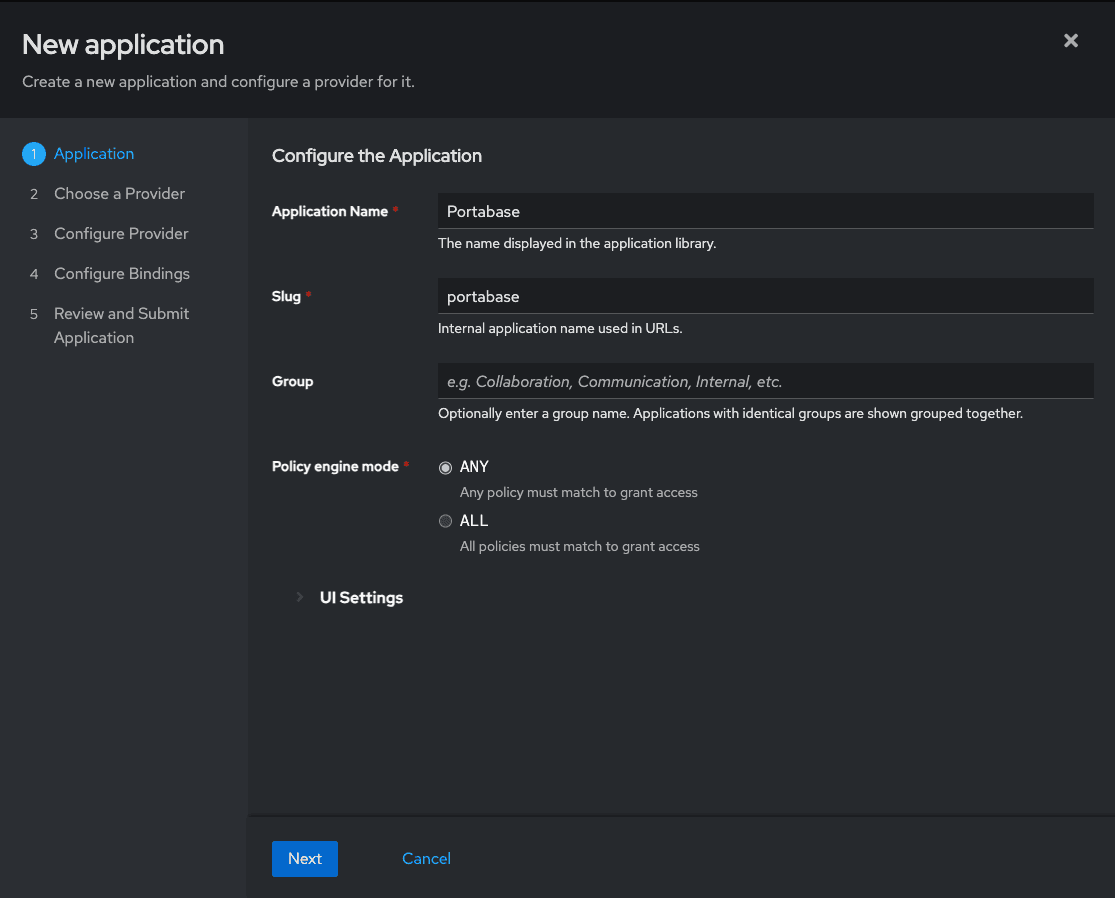Click the Slug input field

pos(765,295)
